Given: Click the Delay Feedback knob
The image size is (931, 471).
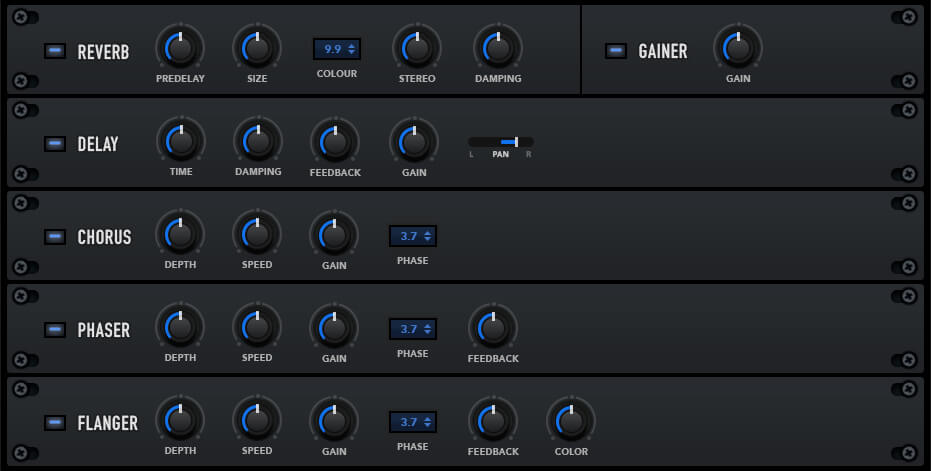Looking at the screenshot, I should [x=335, y=142].
